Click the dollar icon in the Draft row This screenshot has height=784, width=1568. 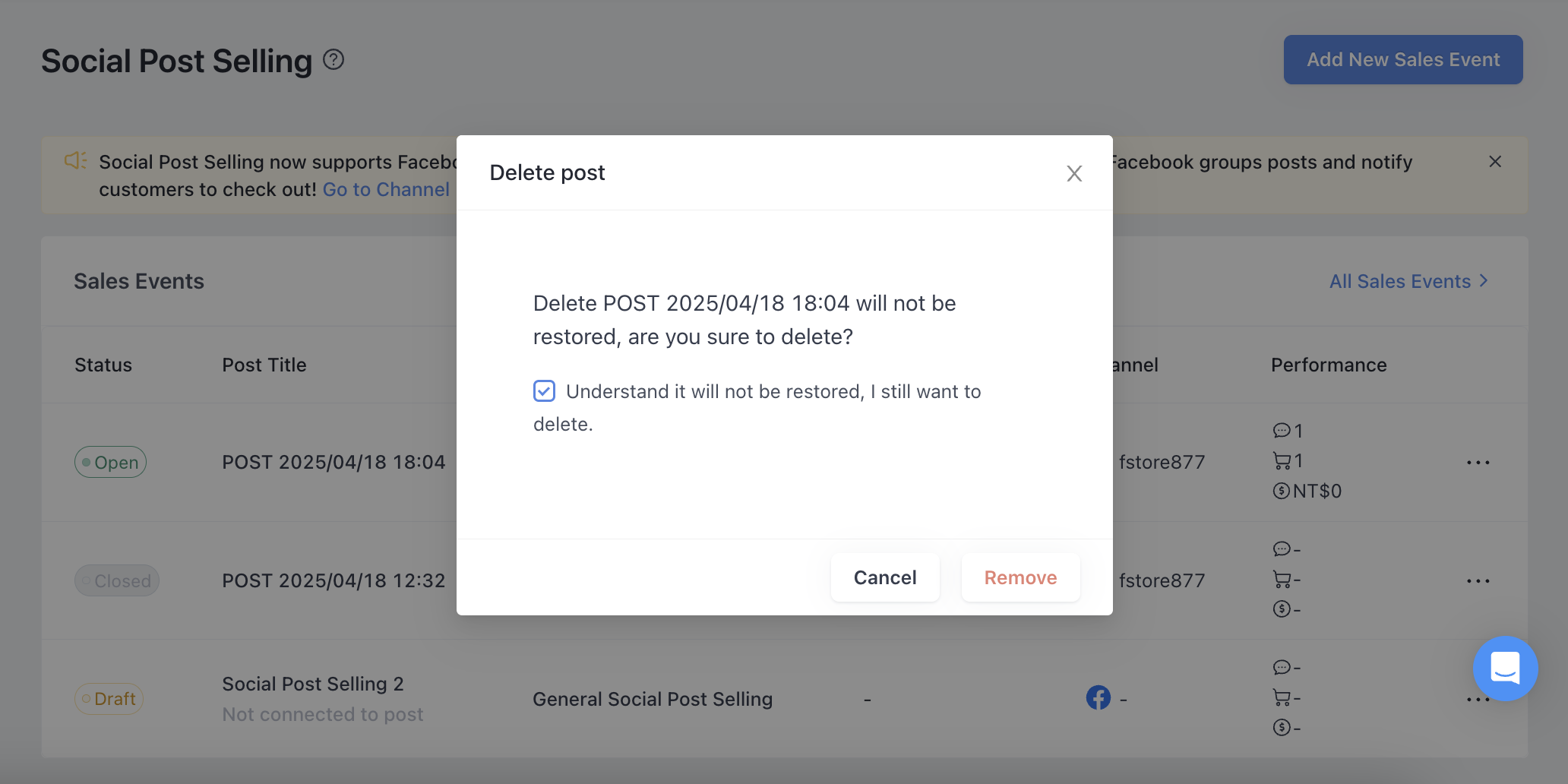click(x=1282, y=728)
